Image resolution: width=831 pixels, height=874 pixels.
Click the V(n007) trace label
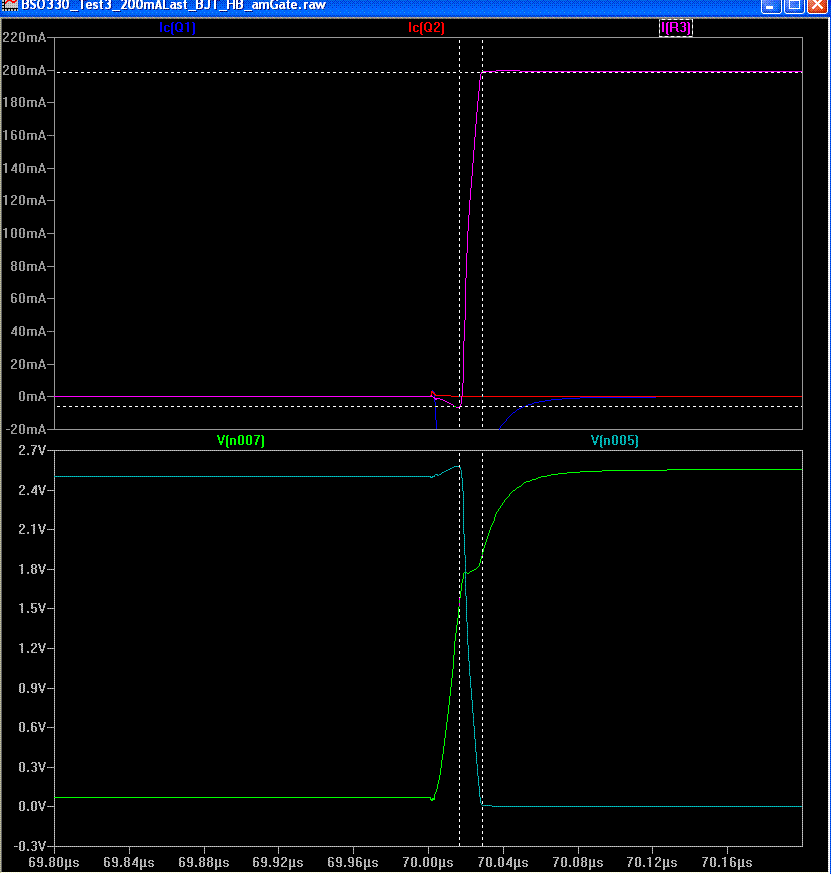tap(241, 440)
